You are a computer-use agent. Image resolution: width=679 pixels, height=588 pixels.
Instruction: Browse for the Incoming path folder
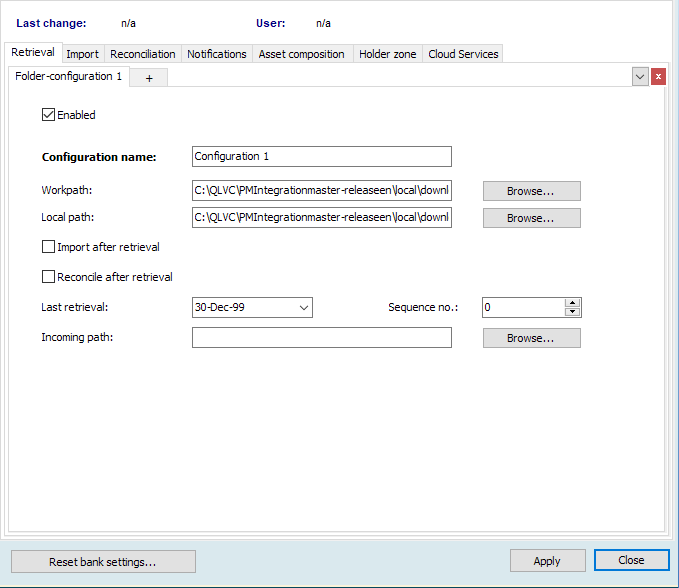[x=531, y=338]
